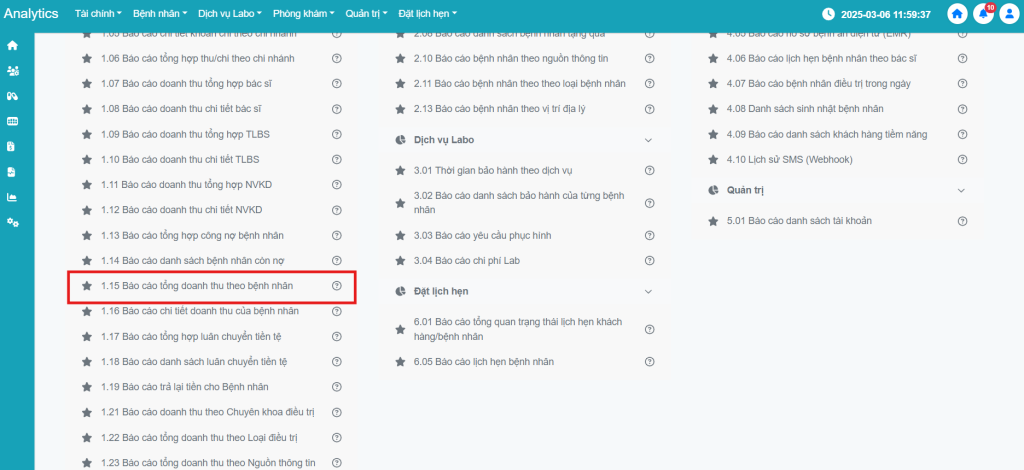Open 3.01 Thời gian bảo hành theo dịch vụ

(x=496, y=171)
